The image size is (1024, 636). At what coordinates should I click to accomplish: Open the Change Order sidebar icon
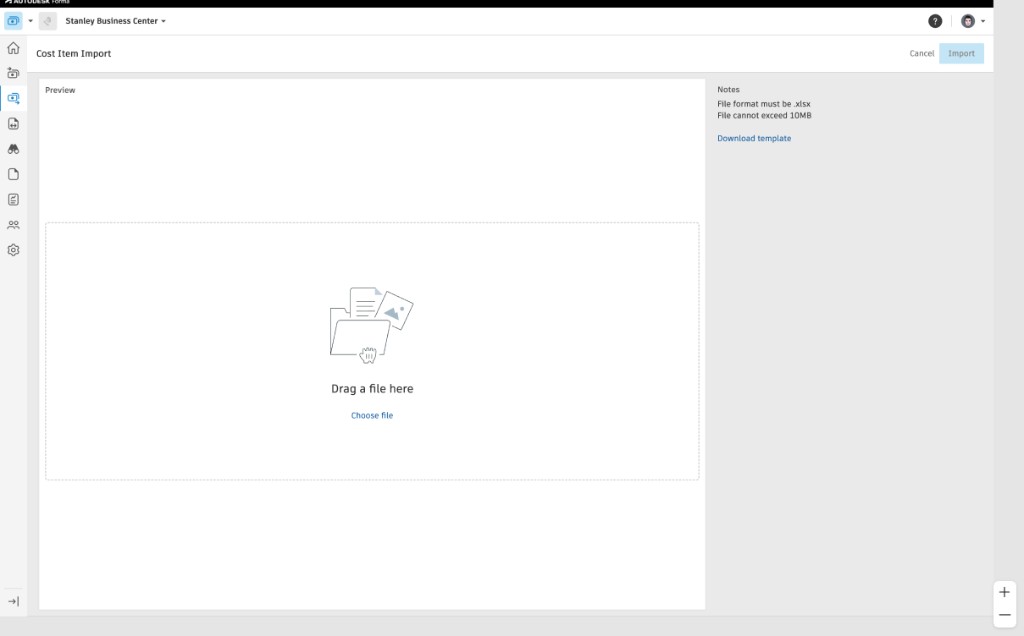tap(13, 123)
